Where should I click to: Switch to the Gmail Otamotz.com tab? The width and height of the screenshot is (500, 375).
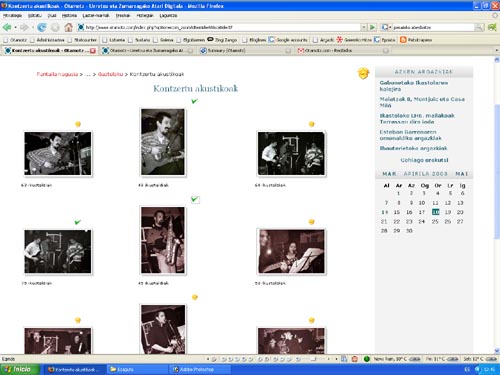point(342,51)
